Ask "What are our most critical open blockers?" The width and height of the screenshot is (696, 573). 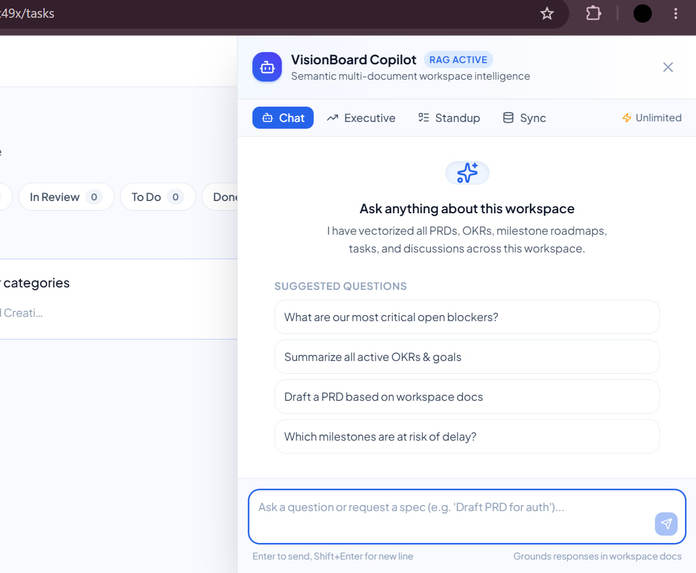[467, 317]
